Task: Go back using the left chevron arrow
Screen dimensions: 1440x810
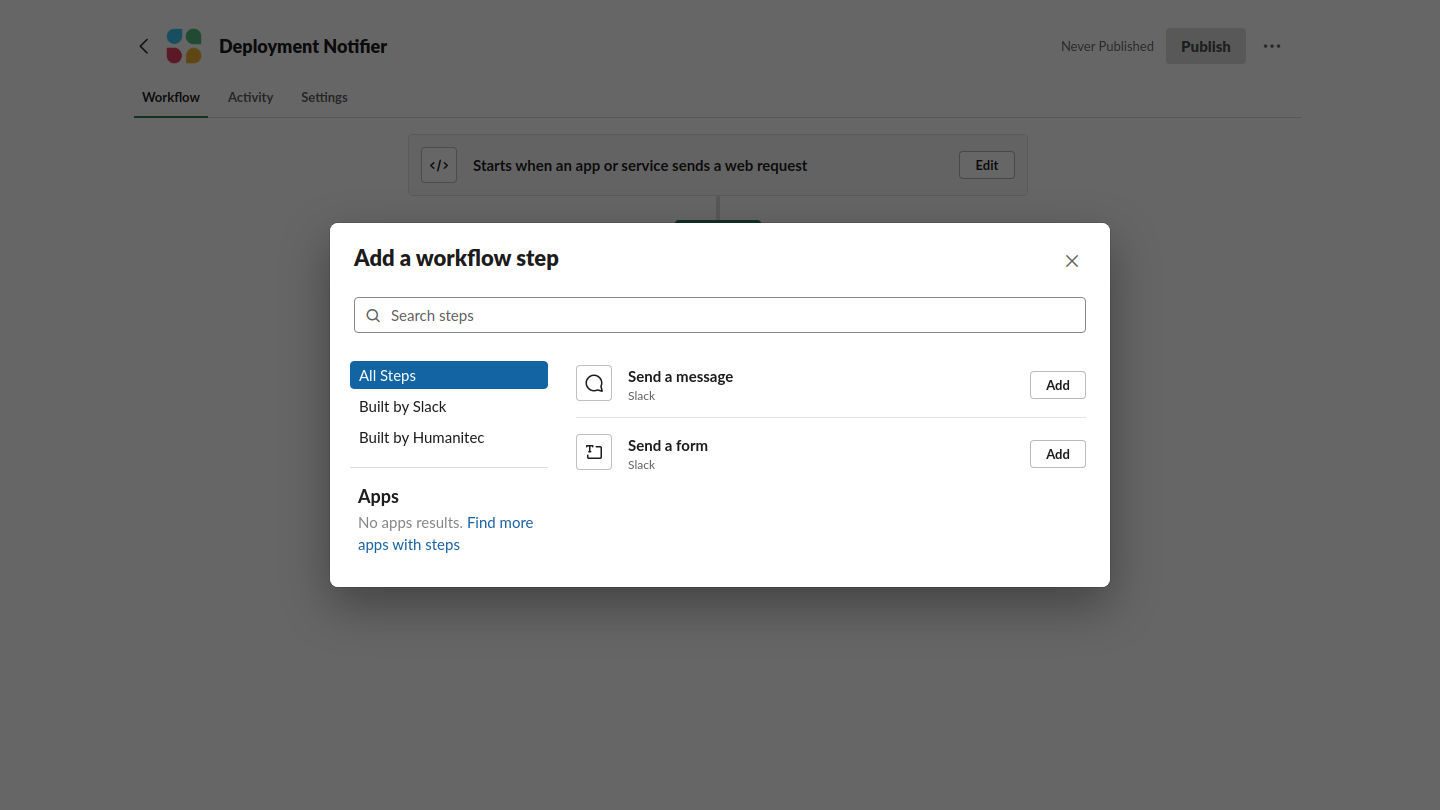Action: 144,46
